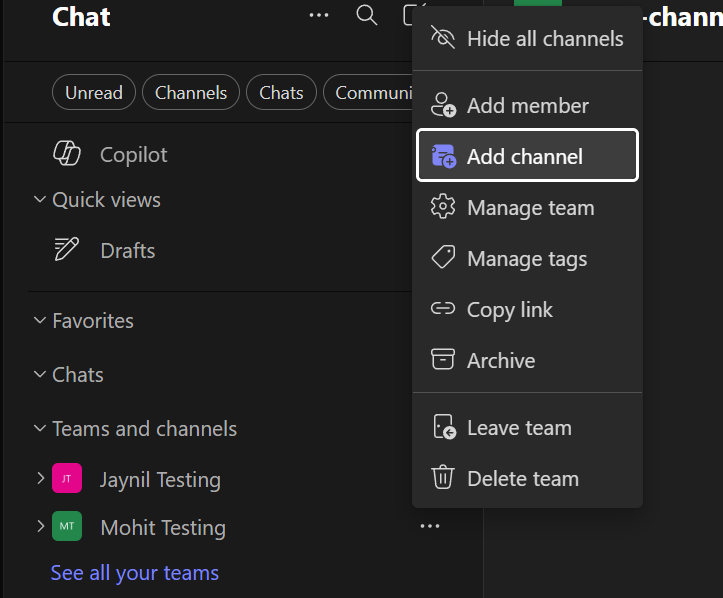Click the Leave team icon
The height and width of the screenshot is (598, 723).
tap(444, 426)
